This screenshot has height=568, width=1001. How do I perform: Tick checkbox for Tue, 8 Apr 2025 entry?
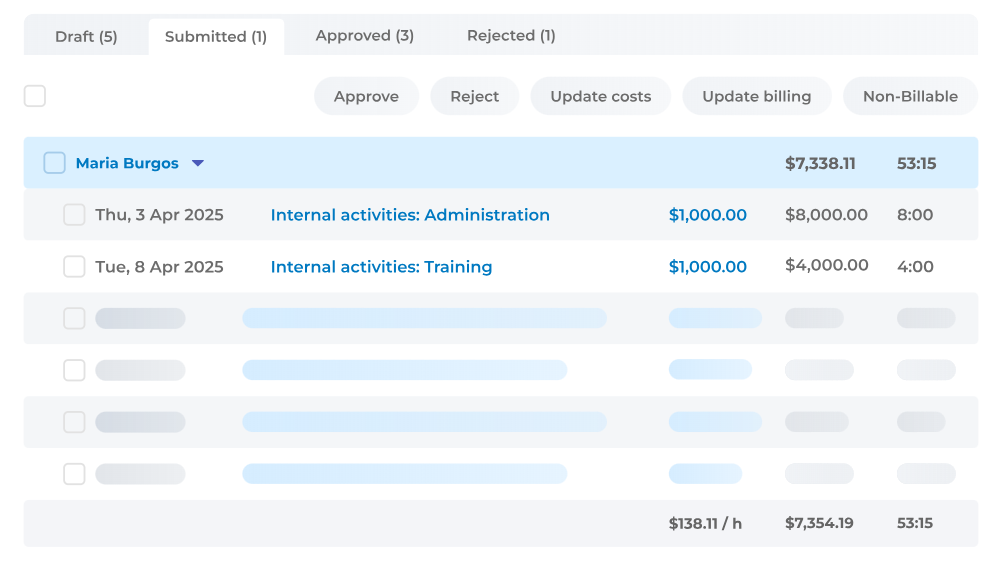[x=74, y=266]
